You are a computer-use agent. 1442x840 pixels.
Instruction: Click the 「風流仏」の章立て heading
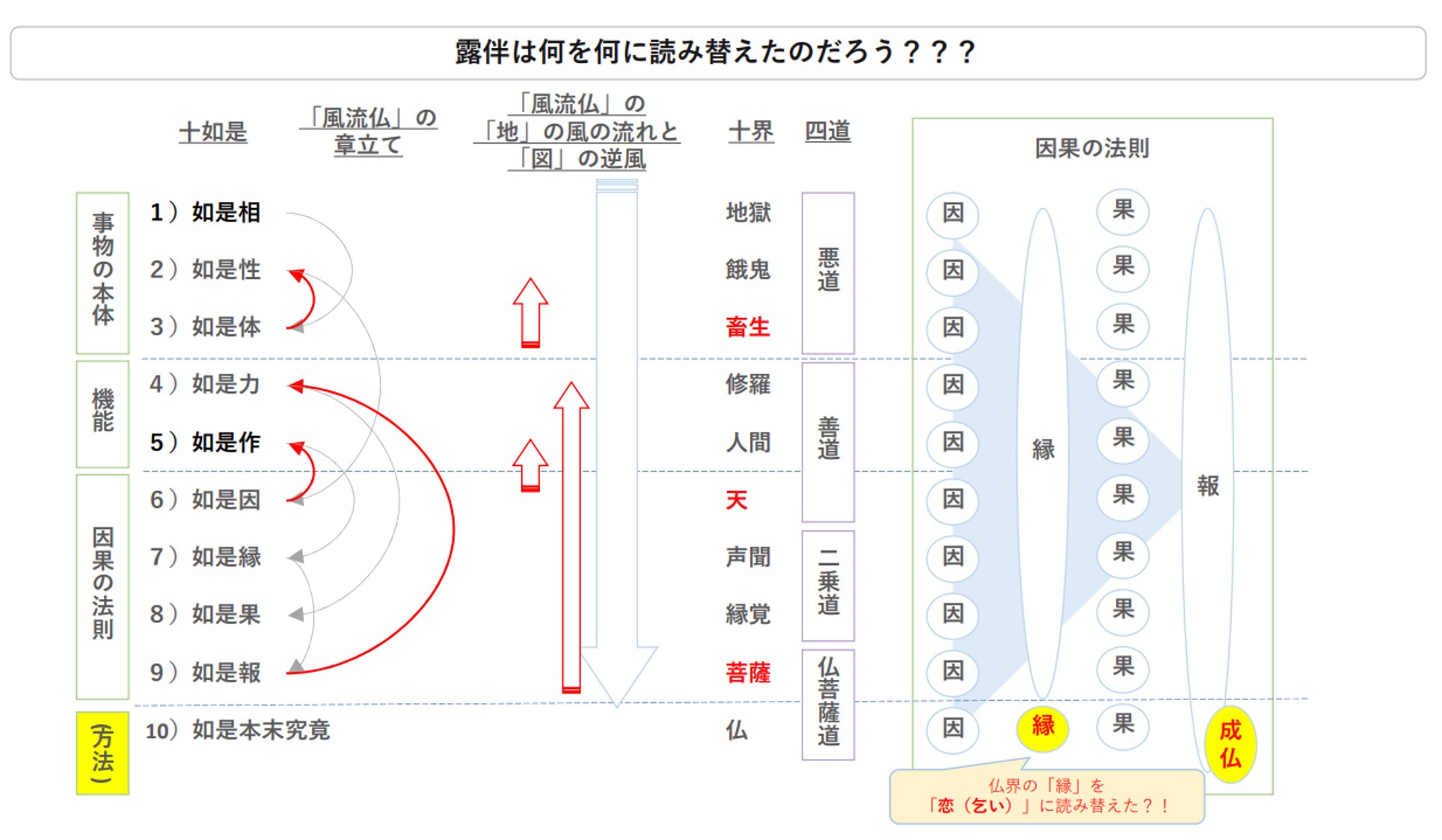tap(368, 132)
